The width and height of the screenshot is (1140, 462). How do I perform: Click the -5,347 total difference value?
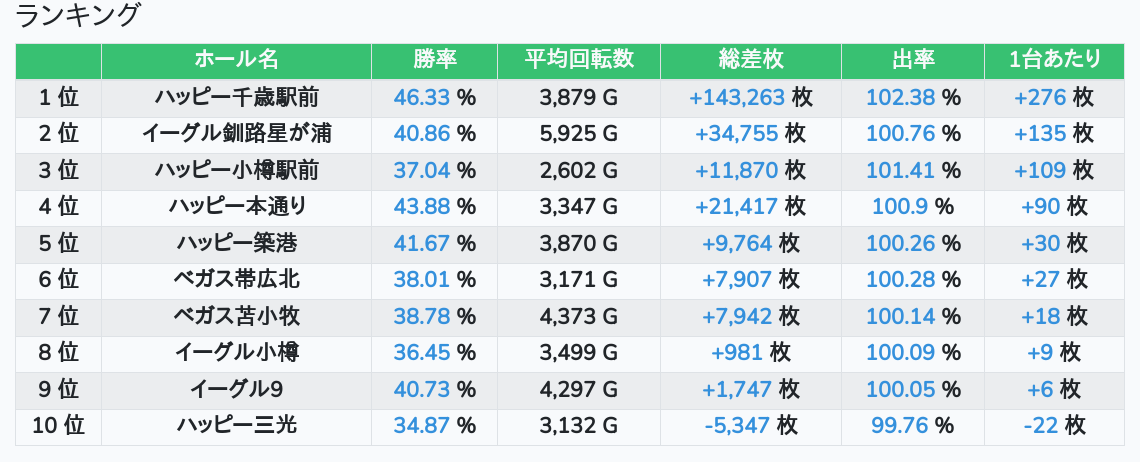[x=737, y=426]
